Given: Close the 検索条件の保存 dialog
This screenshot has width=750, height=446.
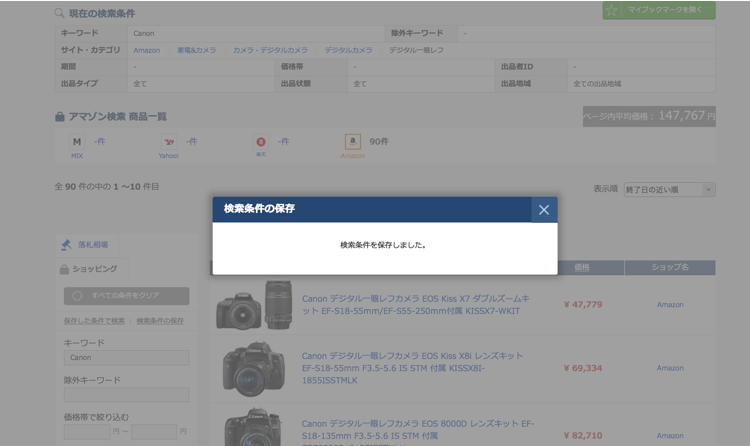Looking at the screenshot, I should coord(543,210).
